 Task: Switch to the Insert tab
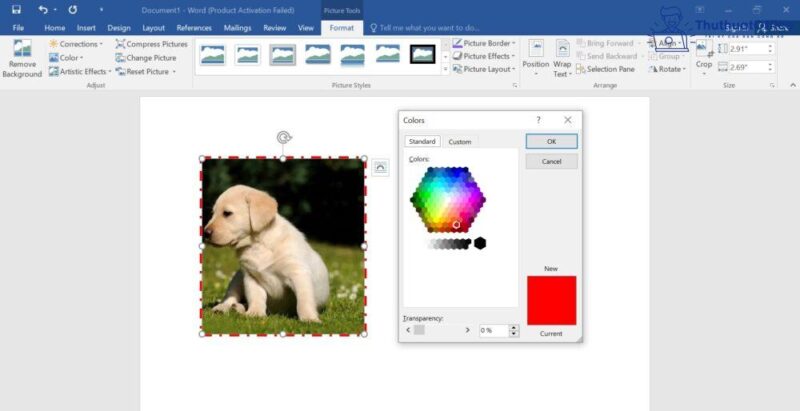(86, 28)
